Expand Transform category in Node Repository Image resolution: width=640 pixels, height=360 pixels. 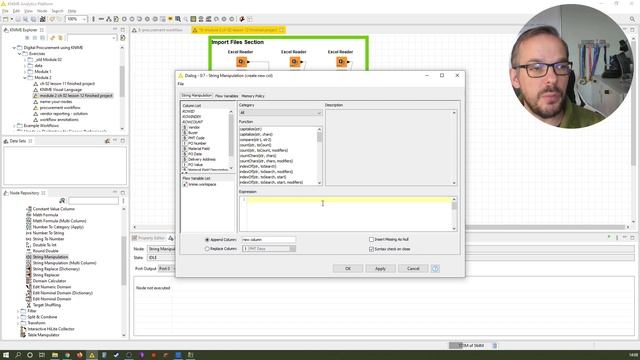pos(18,323)
